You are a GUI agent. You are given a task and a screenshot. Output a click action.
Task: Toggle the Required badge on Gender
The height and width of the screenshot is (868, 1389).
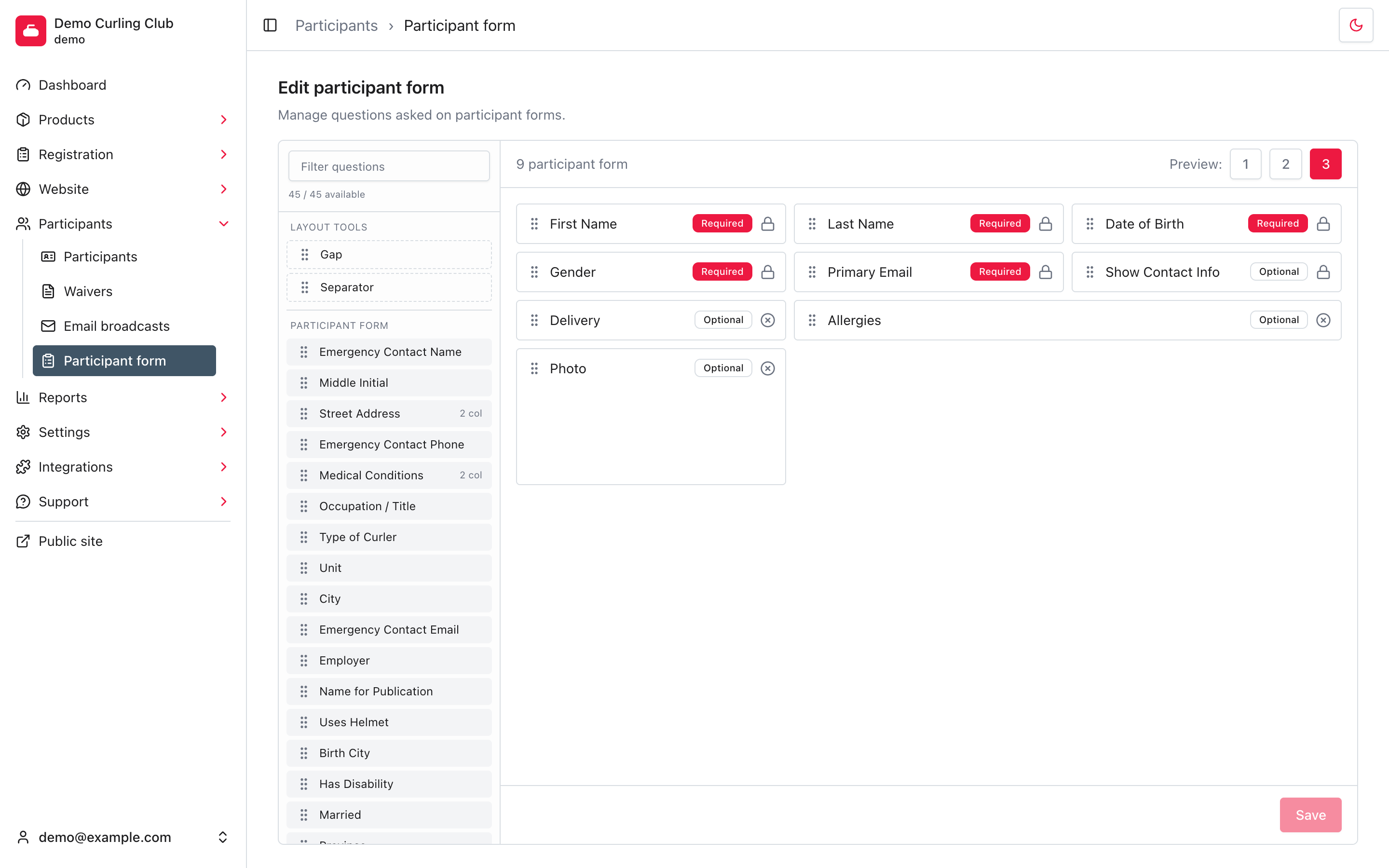(722, 271)
